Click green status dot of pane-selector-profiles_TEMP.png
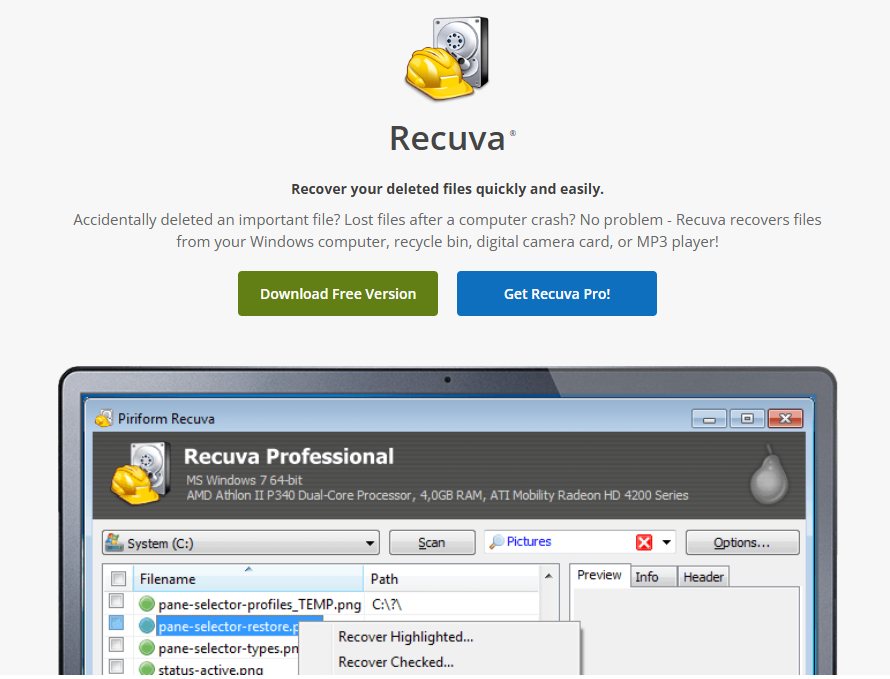Viewport: 890px width, 679px height. click(x=147, y=603)
